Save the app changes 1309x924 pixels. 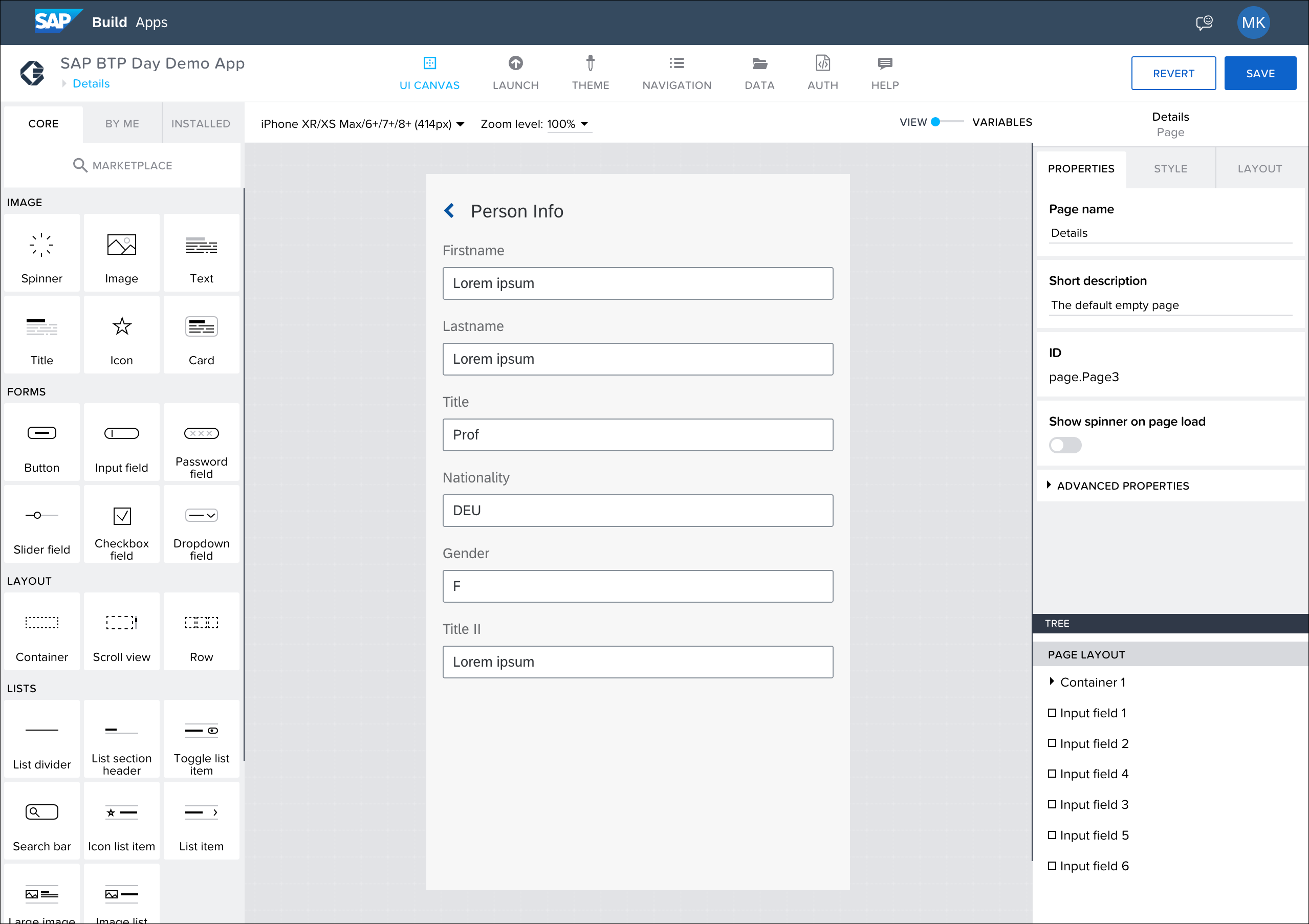tap(1261, 72)
